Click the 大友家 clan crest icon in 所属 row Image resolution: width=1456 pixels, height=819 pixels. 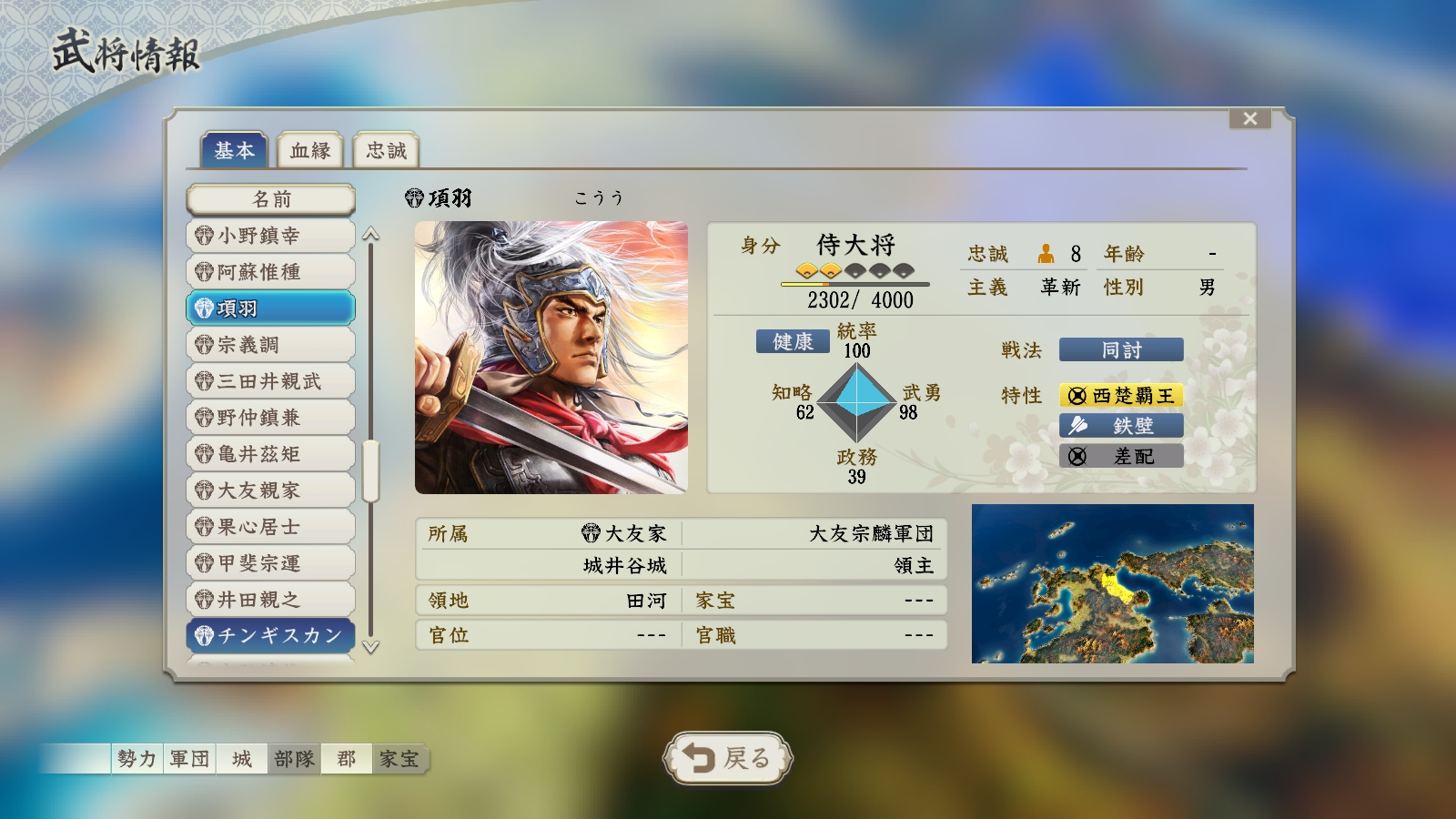tap(591, 533)
